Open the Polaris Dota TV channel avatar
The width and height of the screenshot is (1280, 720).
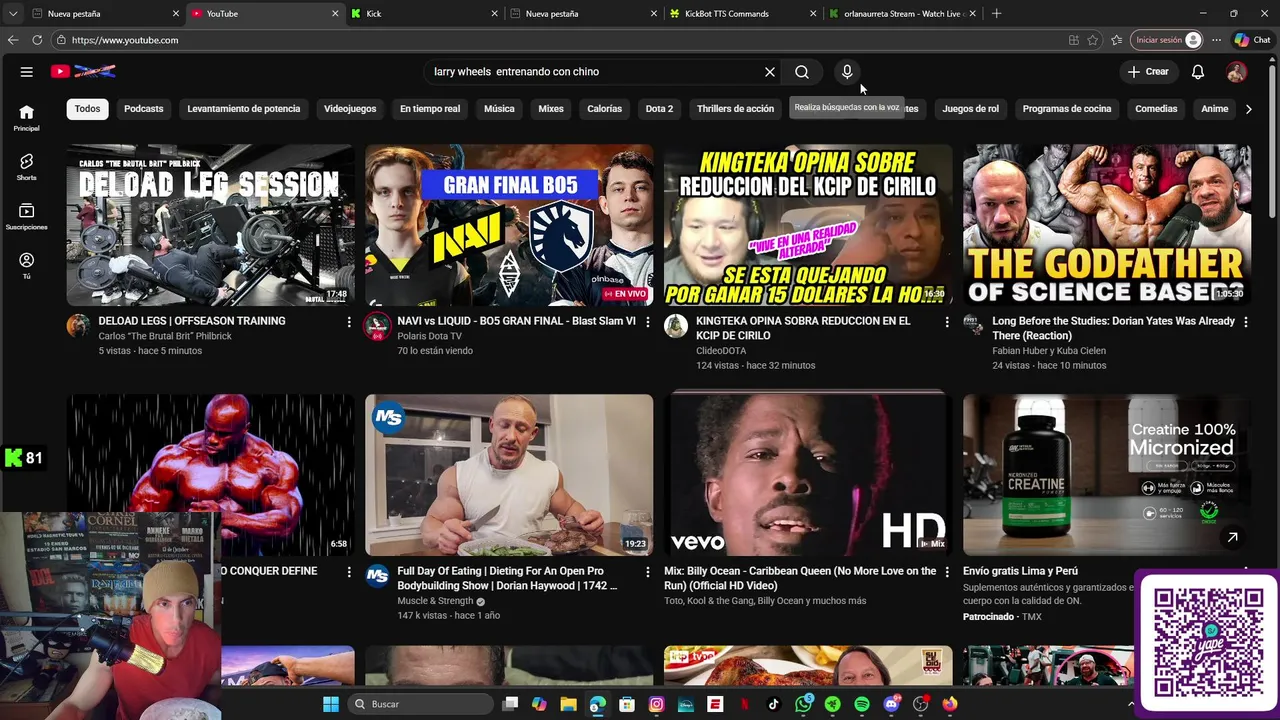377,326
